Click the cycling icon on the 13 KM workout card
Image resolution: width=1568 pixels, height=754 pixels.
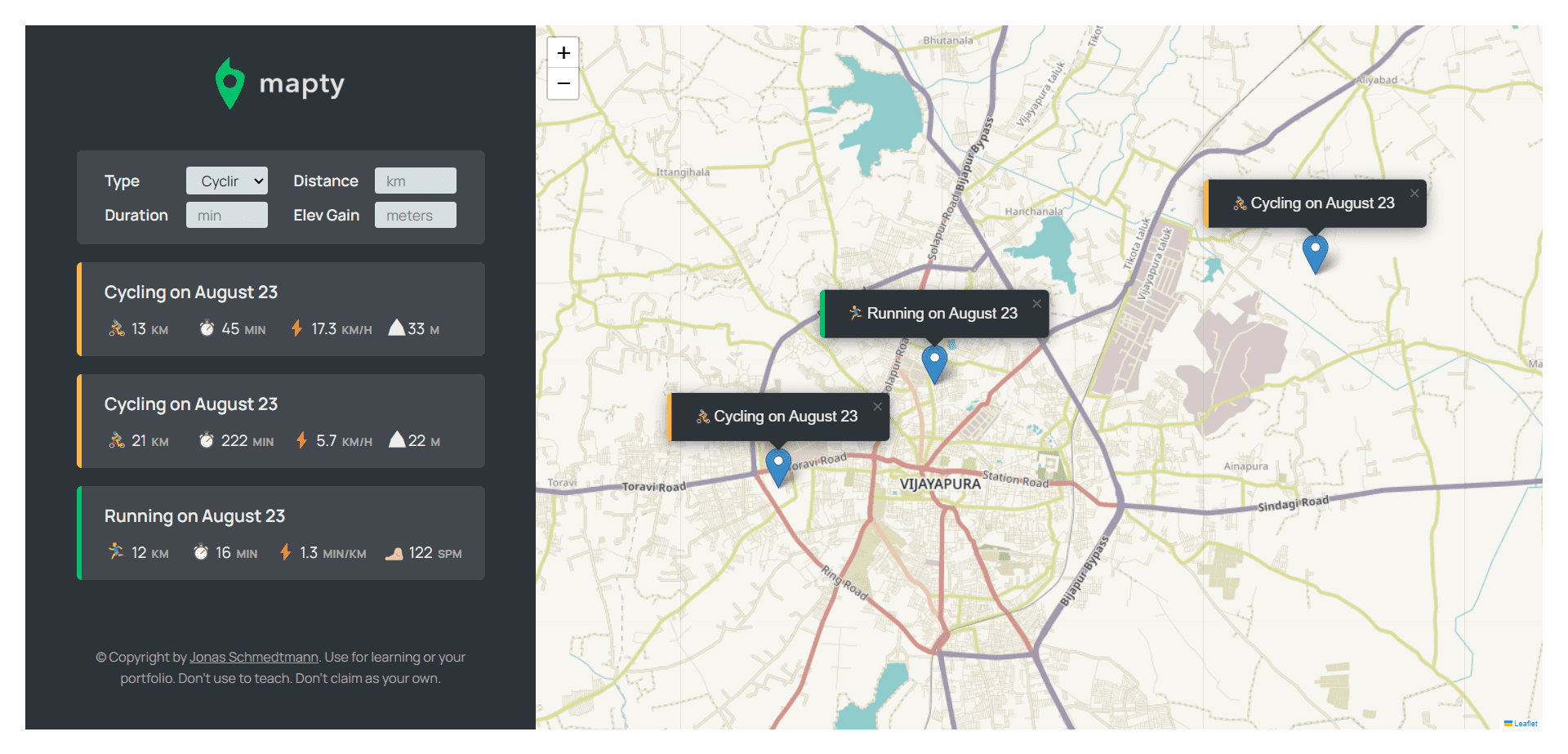tap(116, 328)
